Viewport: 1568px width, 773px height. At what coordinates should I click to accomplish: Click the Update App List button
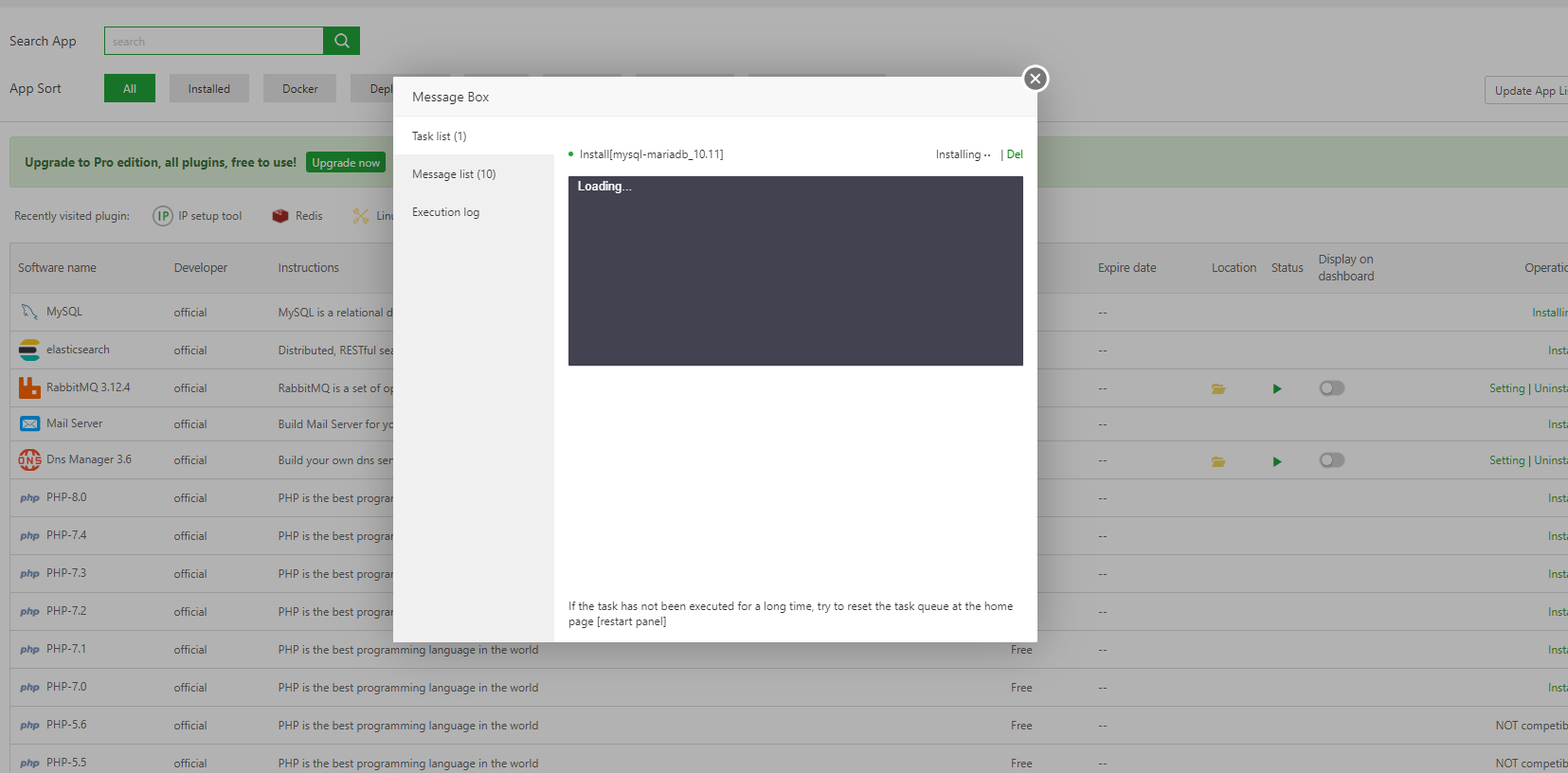1526,90
